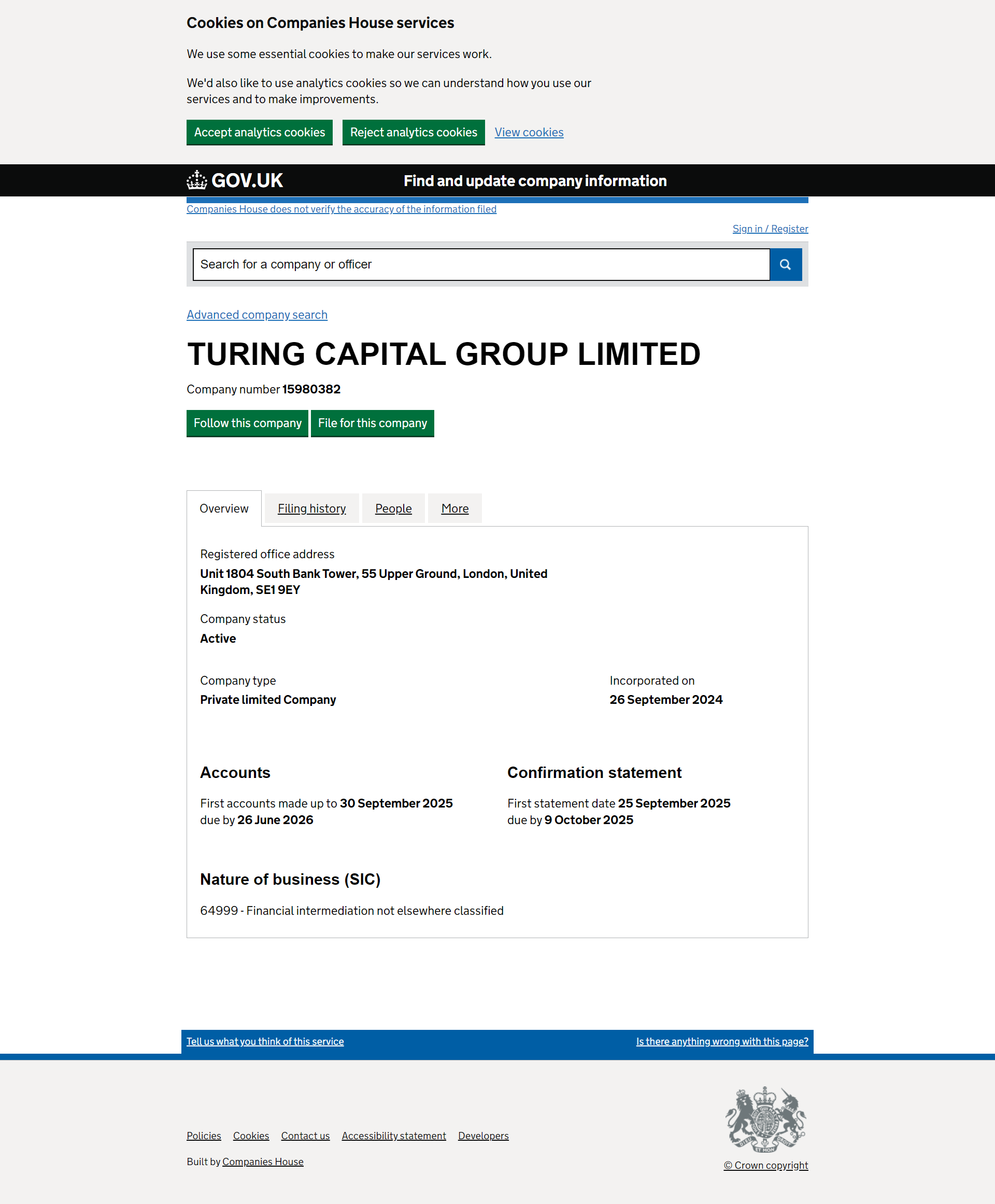The image size is (995, 1204).
Task: Open Policies footer link
Action: [x=204, y=1136]
